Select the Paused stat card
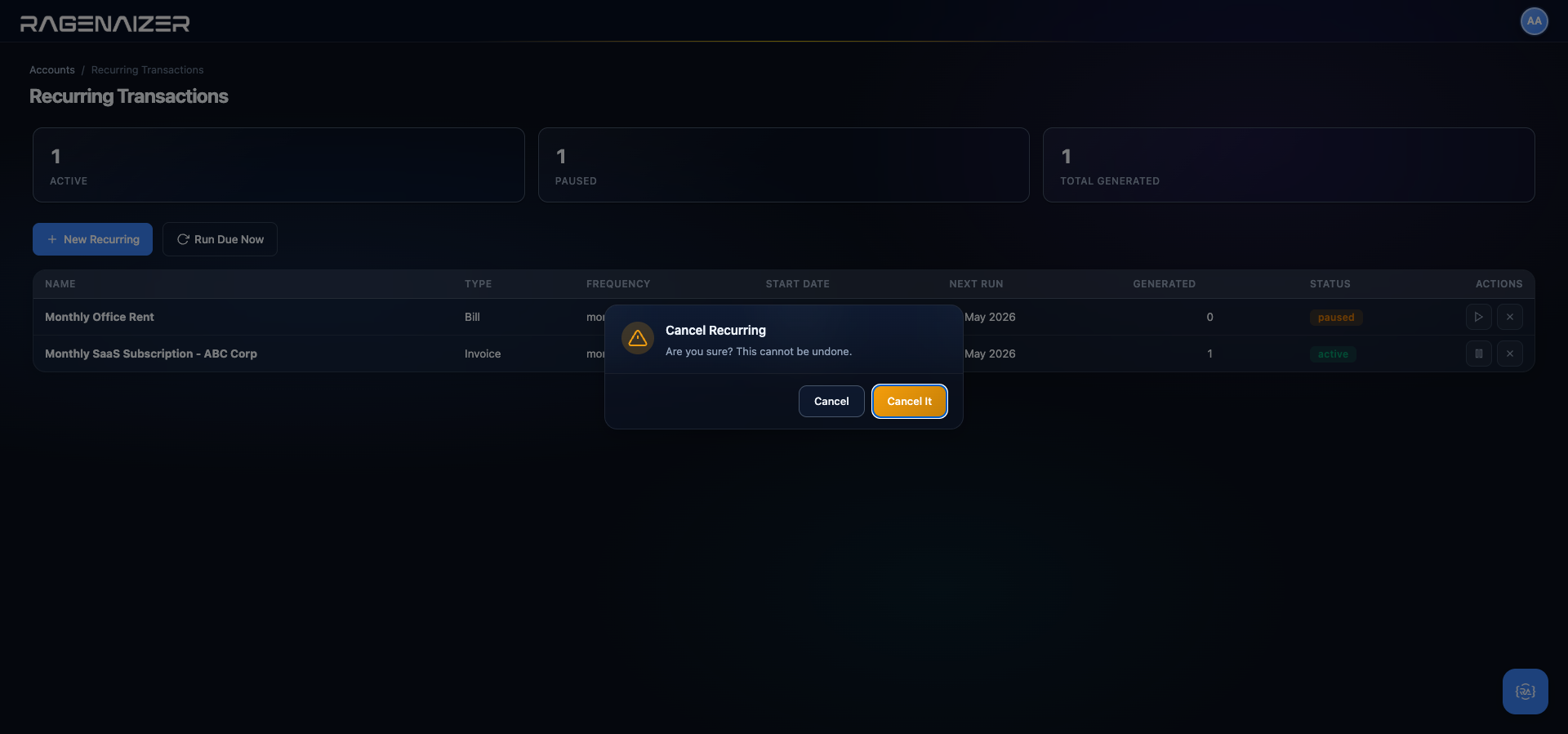 tap(784, 165)
